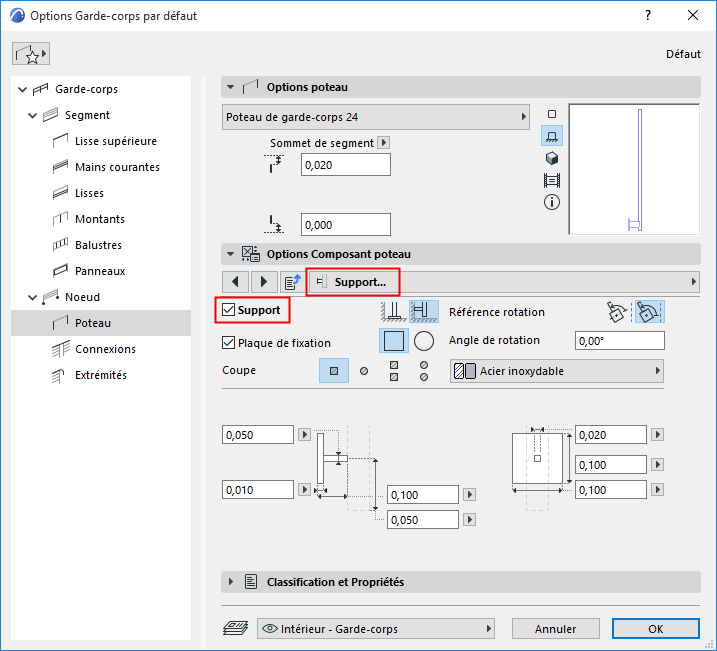
Task: Select 3D cube preview icon
Action: [x=552, y=158]
